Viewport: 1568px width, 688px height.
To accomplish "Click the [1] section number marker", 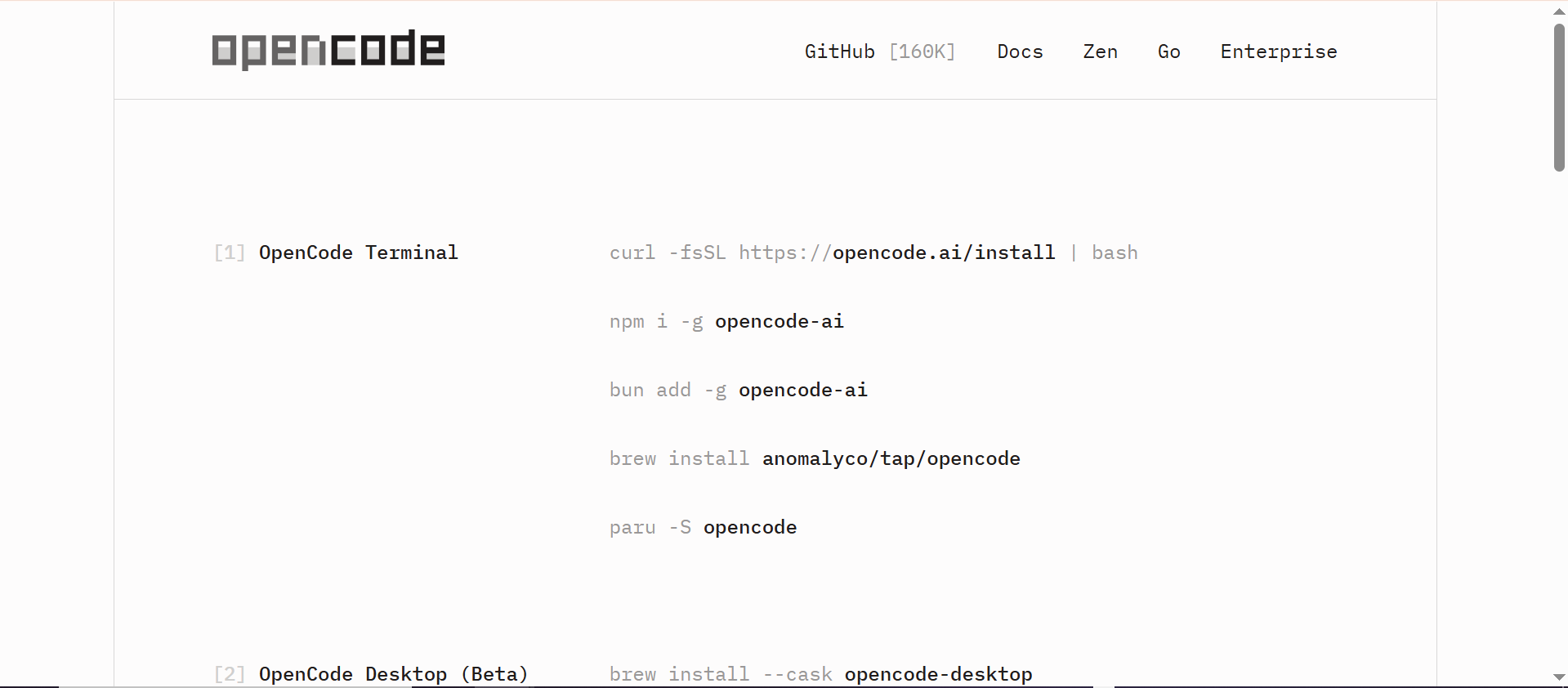I will click(x=230, y=252).
